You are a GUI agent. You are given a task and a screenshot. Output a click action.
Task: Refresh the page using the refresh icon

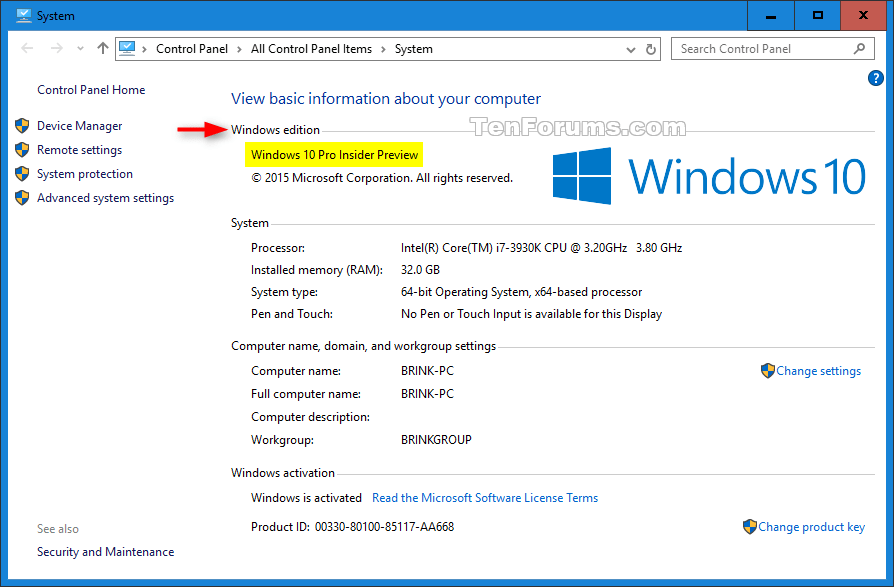coord(651,48)
